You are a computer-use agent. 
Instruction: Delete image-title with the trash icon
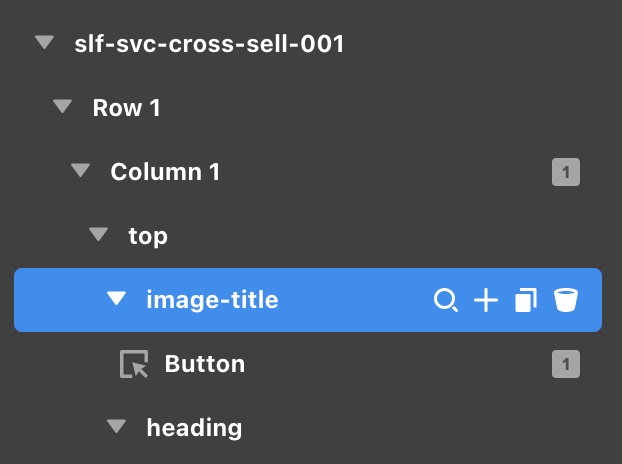point(566,300)
